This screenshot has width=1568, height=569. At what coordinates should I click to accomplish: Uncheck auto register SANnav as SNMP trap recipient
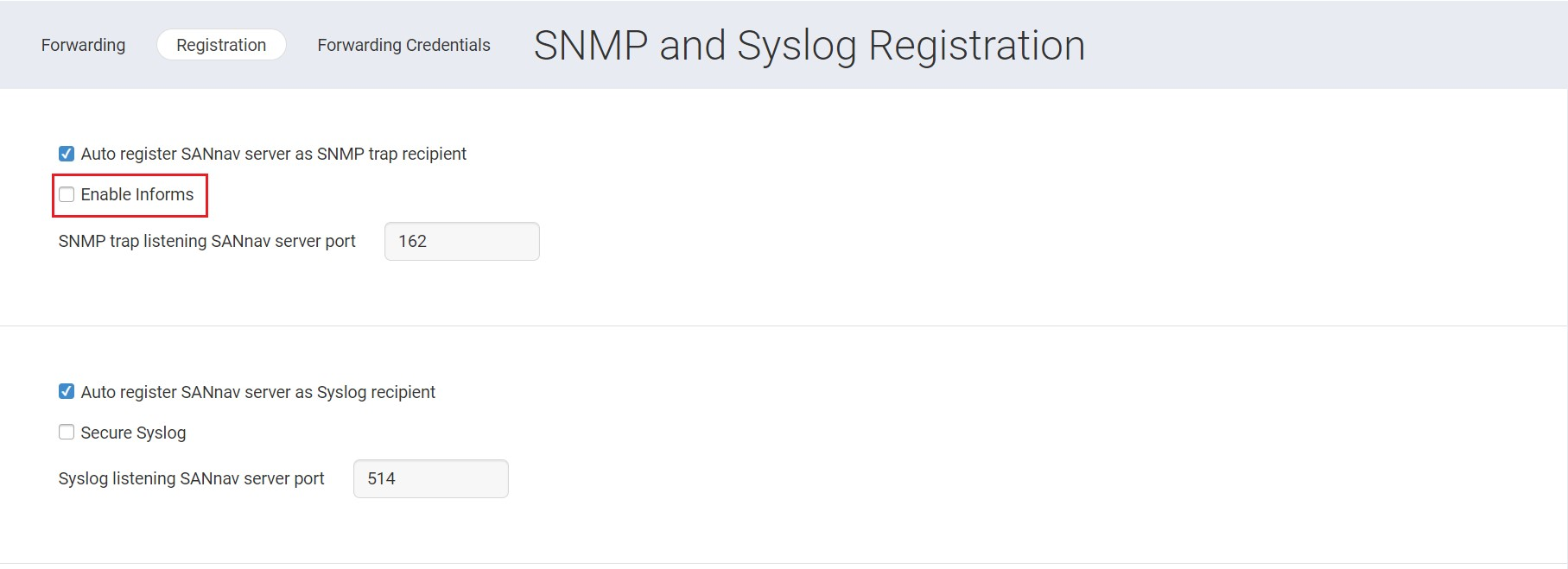(x=67, y=153)
